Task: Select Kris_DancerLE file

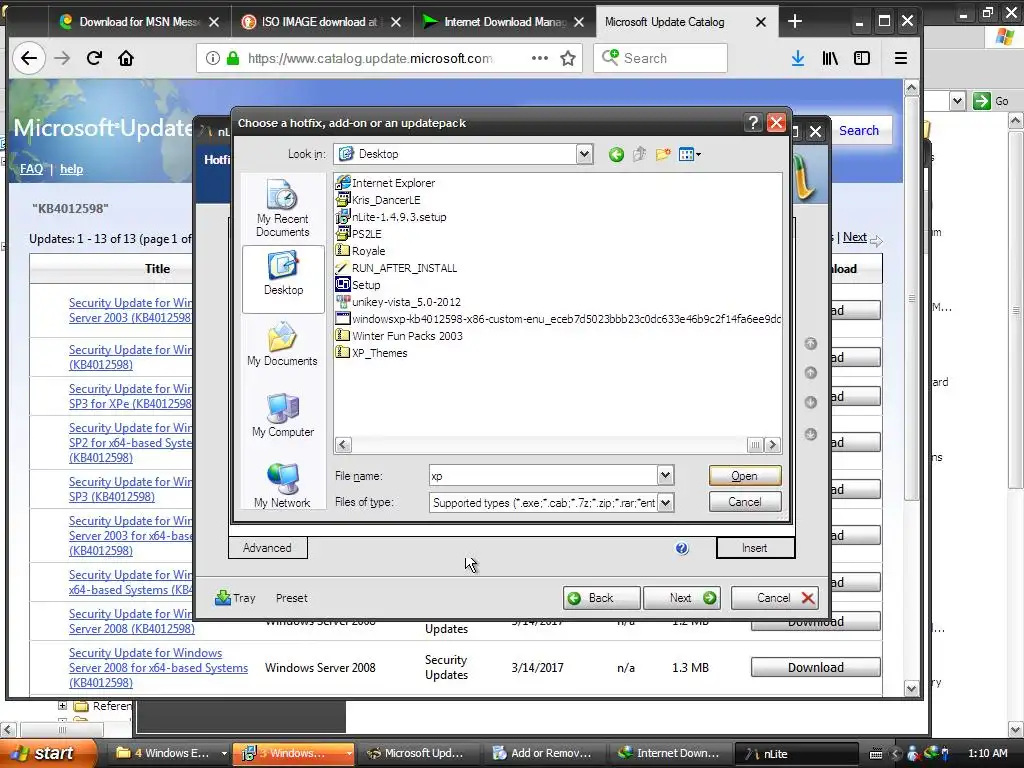Action: pos(378,200)
